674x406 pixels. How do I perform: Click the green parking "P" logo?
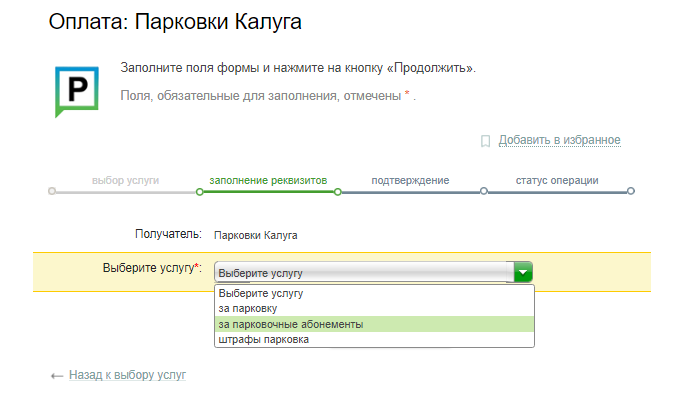(x=77, y=90)
